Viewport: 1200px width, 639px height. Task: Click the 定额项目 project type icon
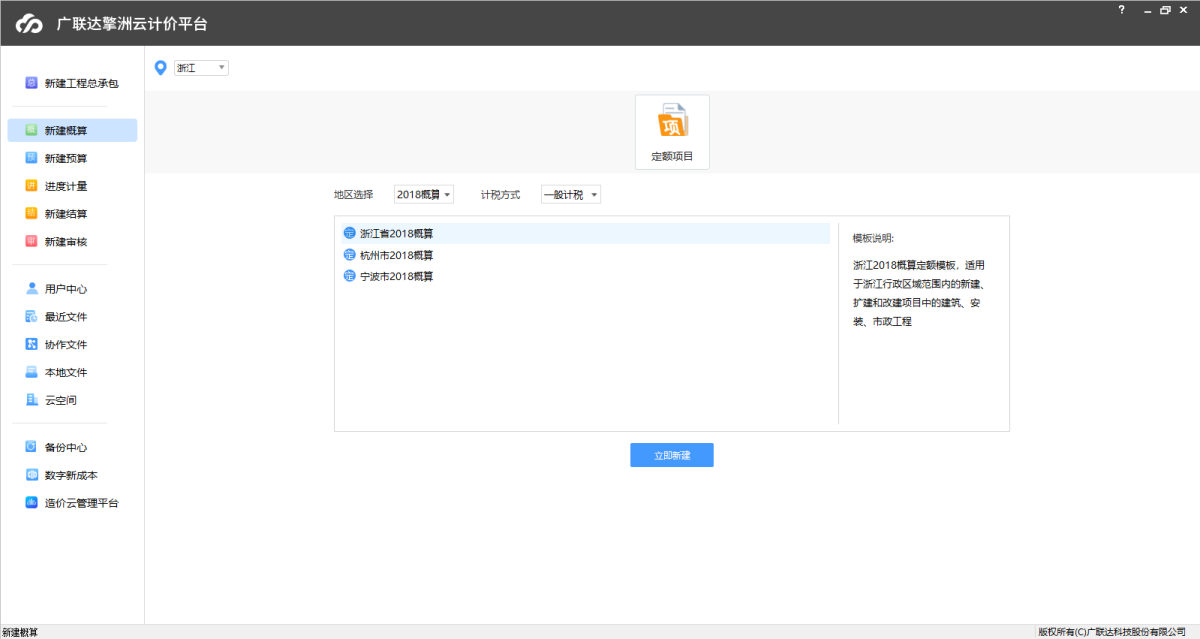(x=672, y=123)
